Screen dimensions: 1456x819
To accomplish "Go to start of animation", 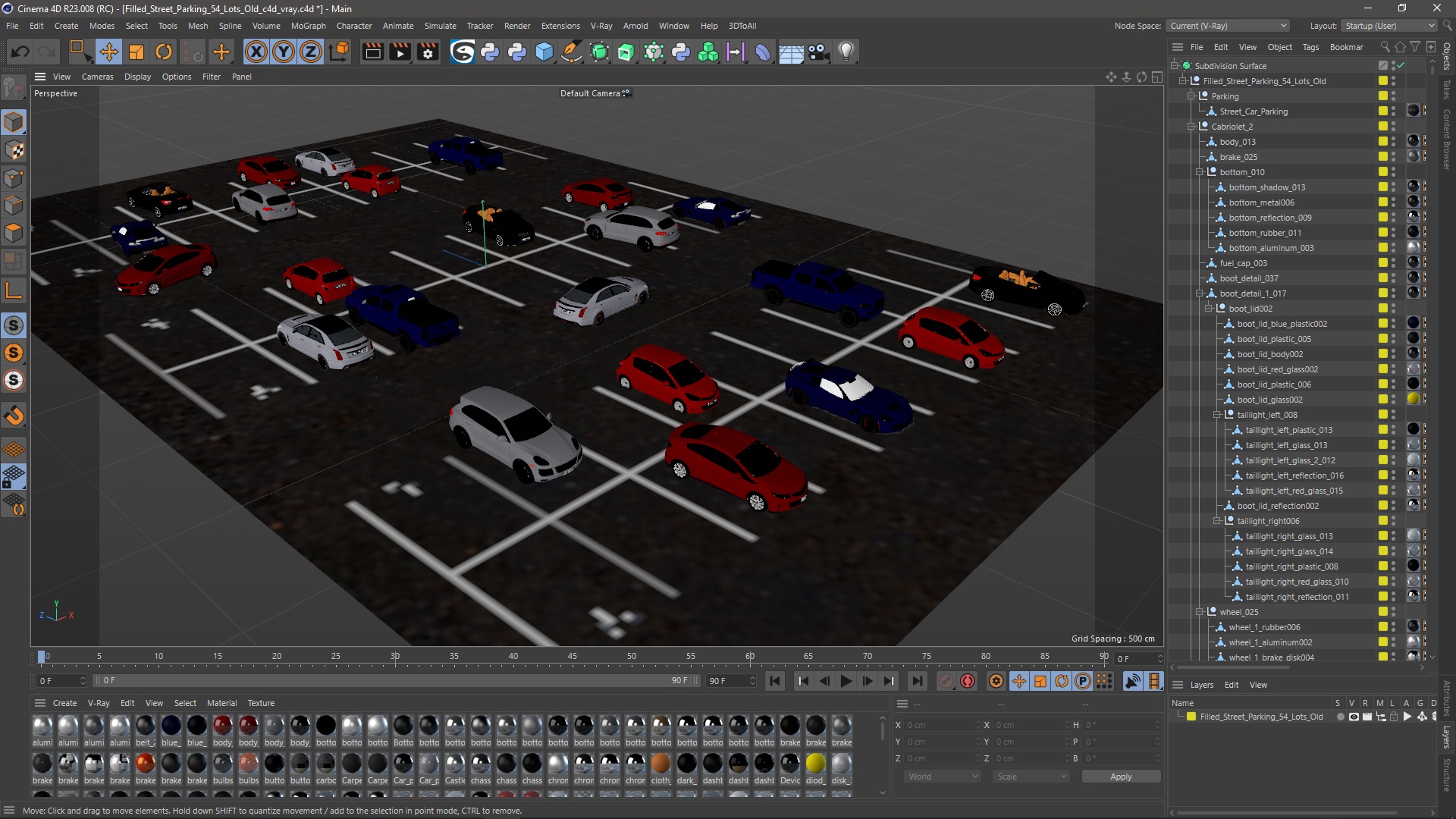I will coord(775,681).
